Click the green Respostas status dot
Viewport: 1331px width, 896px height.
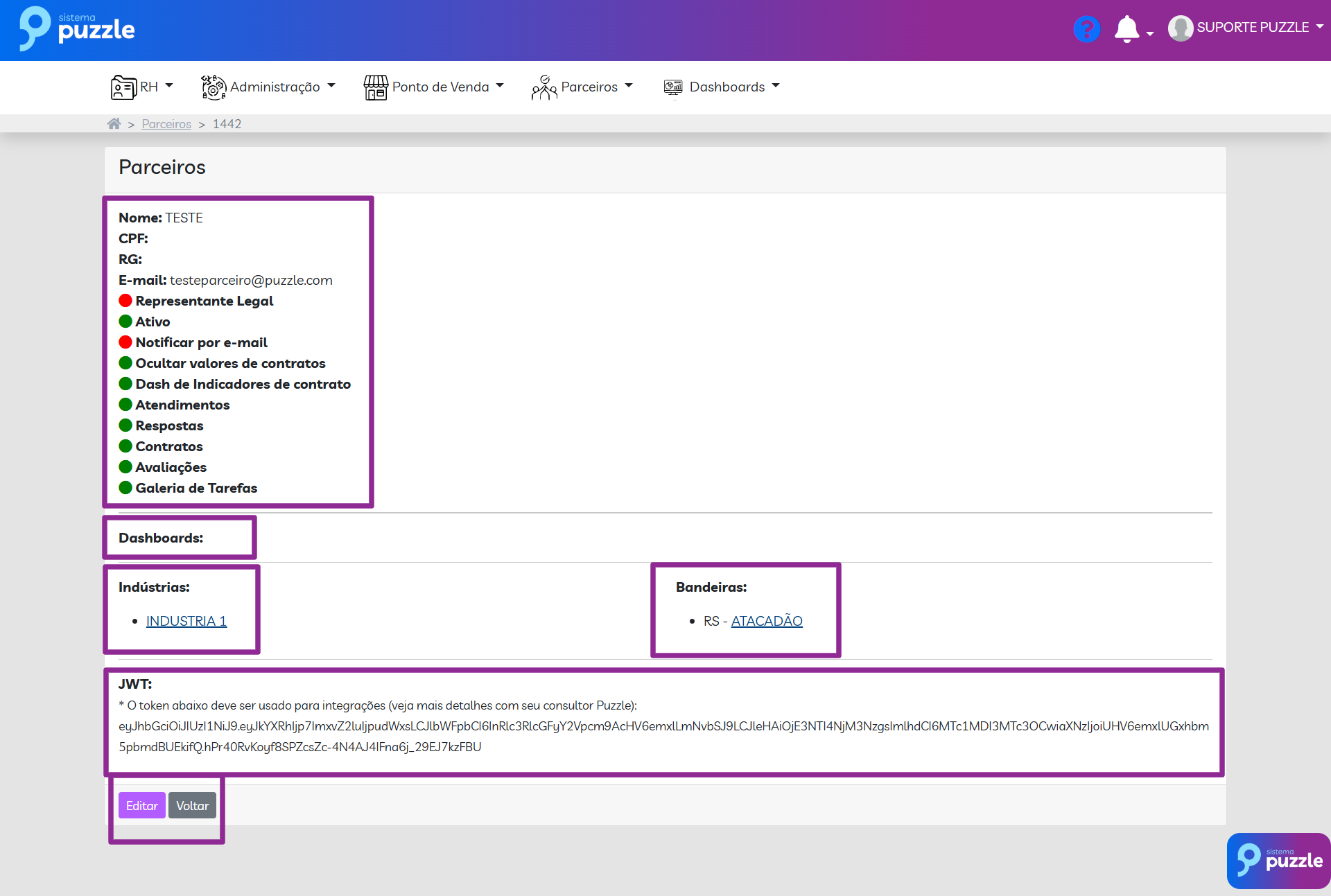coord(125,425)
